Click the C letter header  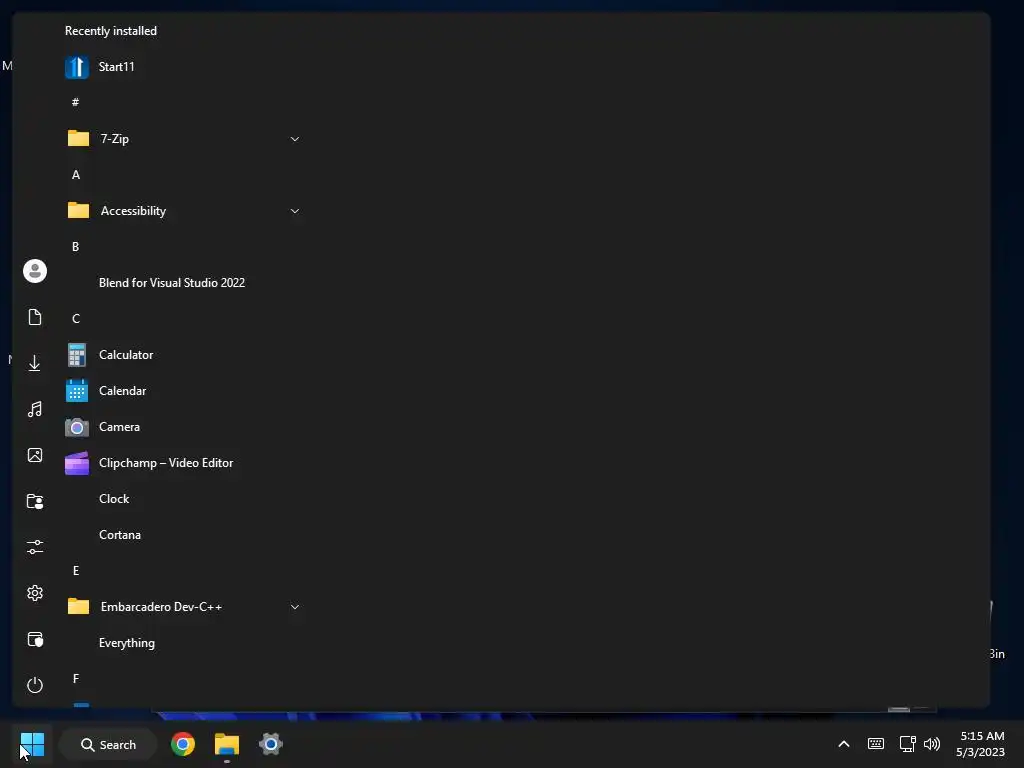(x=76, y=318)
